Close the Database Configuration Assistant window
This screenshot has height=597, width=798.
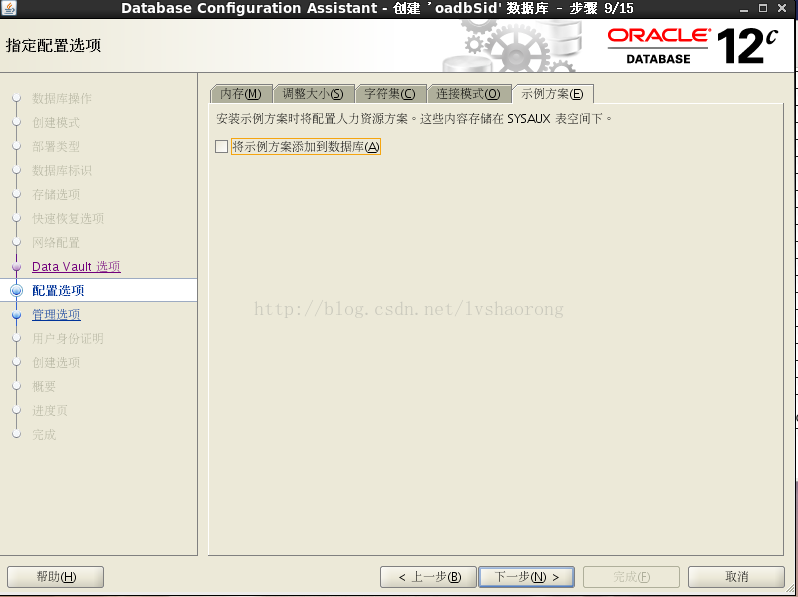(x=782, y=8)
